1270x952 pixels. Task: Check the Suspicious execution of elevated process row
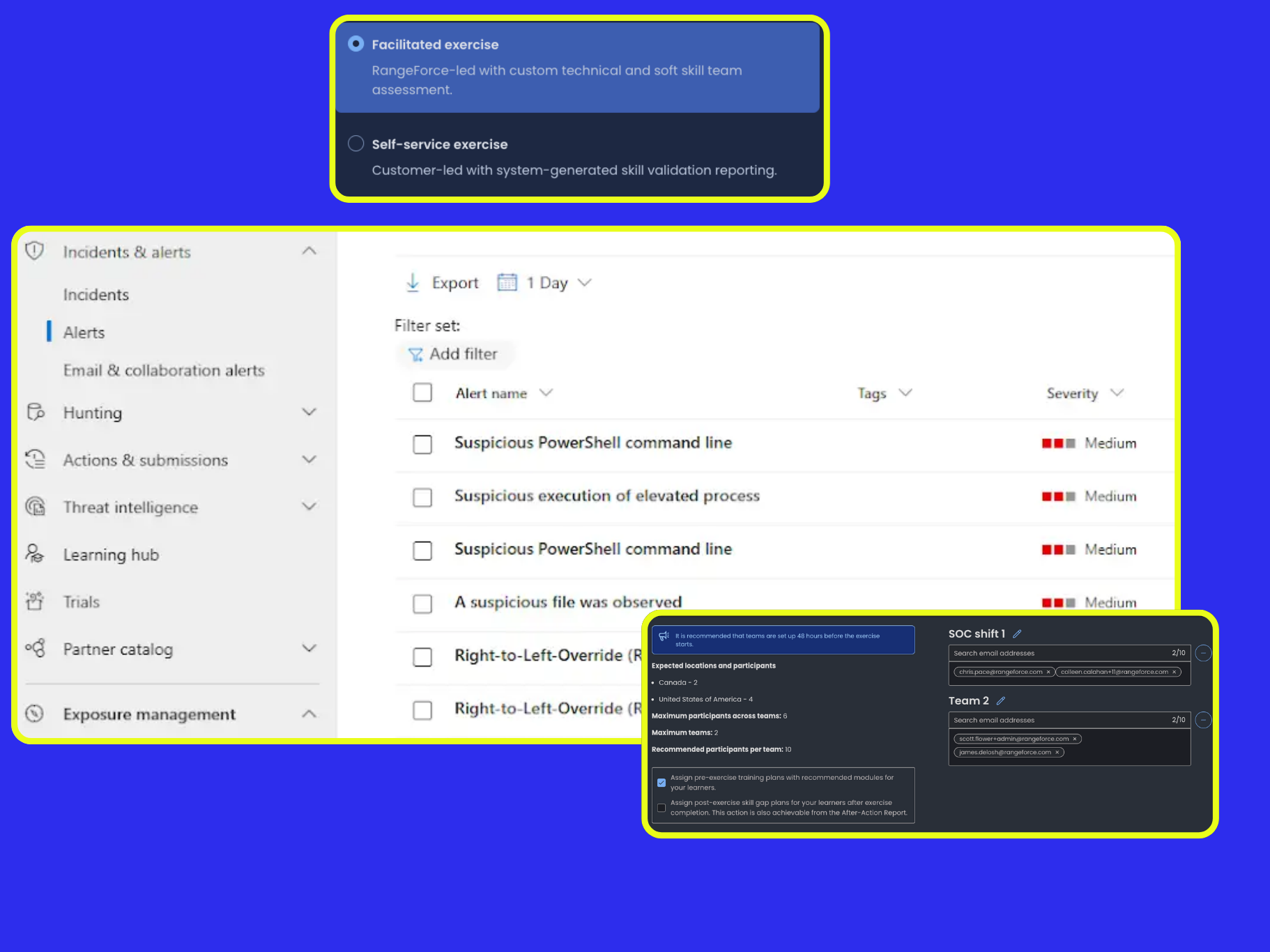point(422,497)
